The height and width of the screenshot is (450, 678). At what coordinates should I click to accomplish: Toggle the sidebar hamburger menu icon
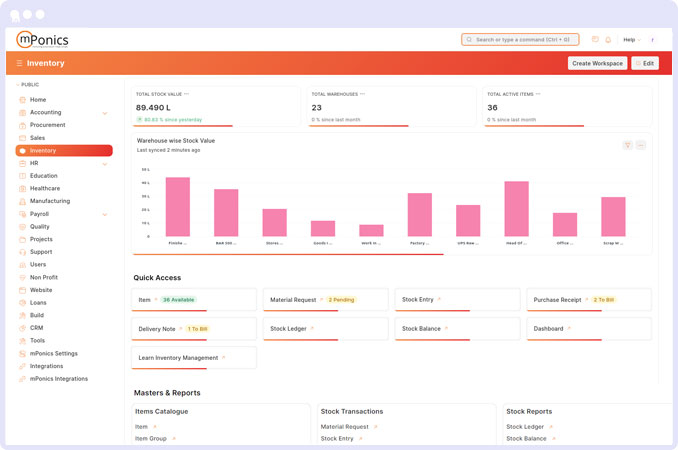click(19, 63)
